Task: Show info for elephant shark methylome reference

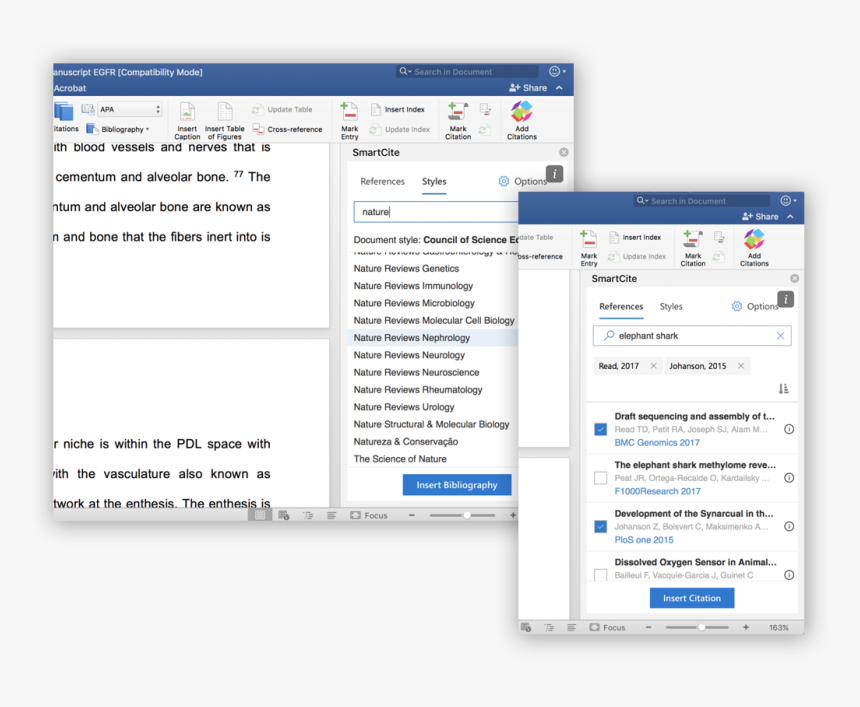Action: pos(789,478)
